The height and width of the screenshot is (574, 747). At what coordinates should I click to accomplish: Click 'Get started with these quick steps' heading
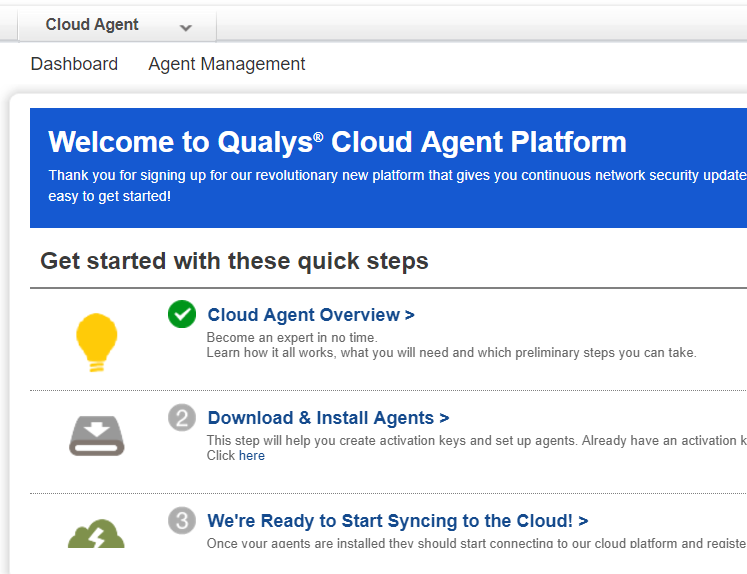click(x=234, y=262)
